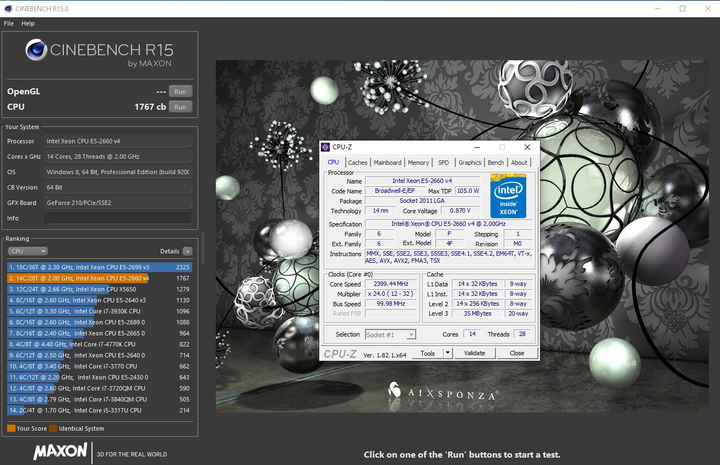Run the OpenGL benchmark
720x465 pixels.
point(180,91)
